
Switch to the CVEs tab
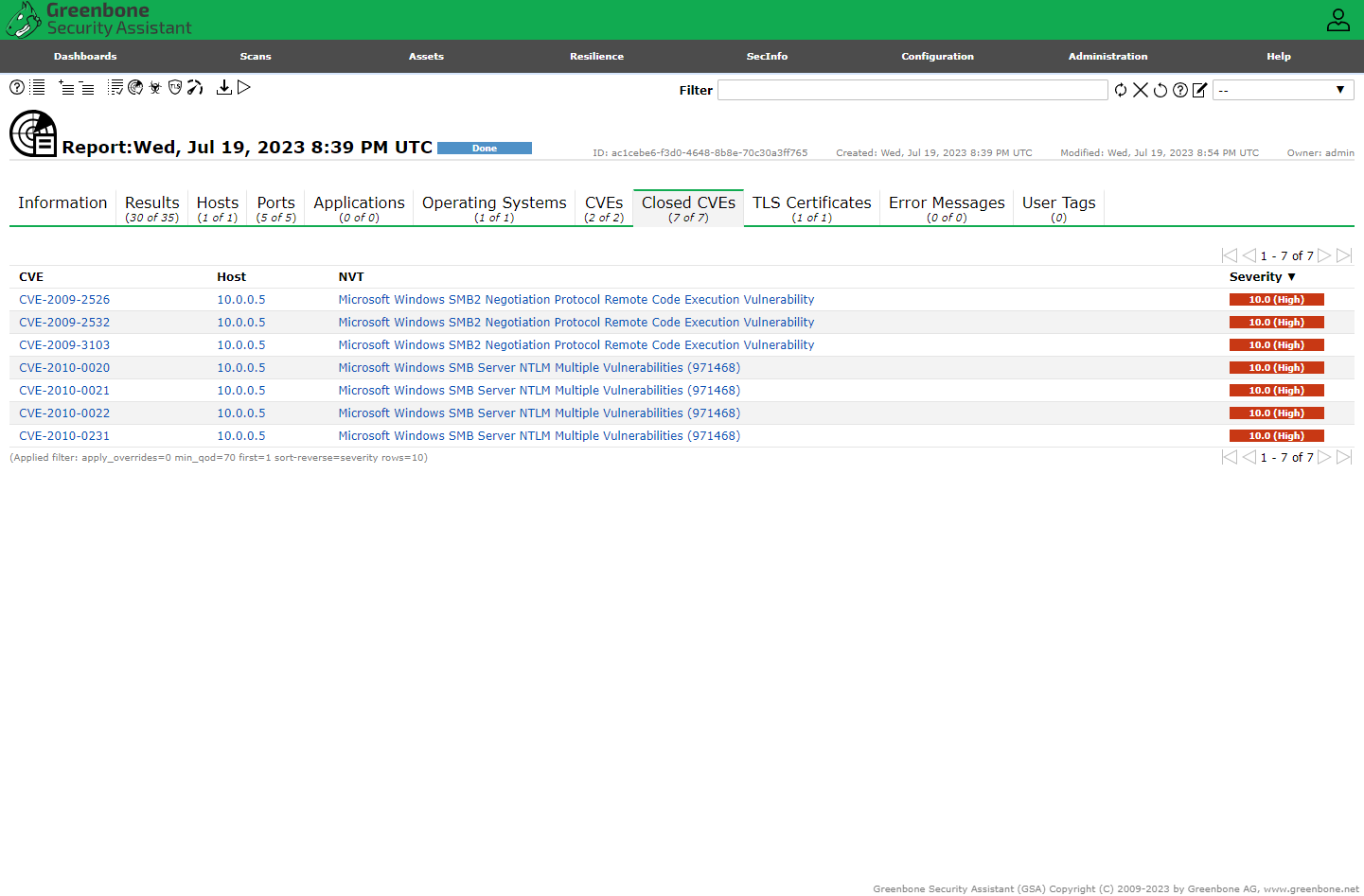(604, 208)
